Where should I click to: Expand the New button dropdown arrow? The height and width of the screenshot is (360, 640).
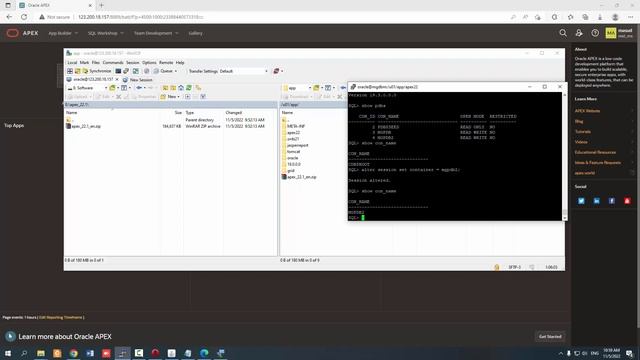pos(178,97)
